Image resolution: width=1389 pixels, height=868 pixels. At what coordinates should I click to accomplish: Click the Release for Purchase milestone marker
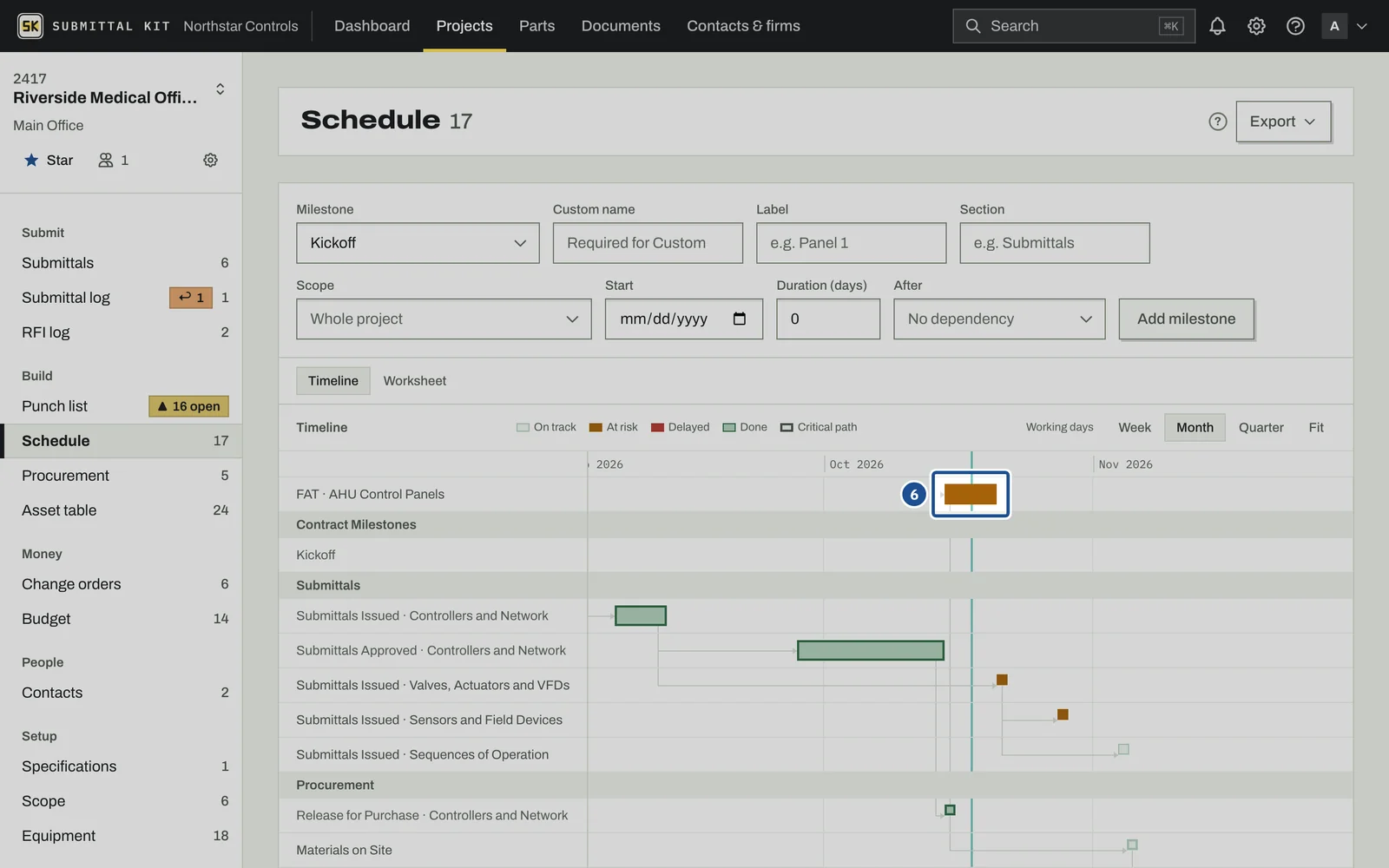coord(950,810)
